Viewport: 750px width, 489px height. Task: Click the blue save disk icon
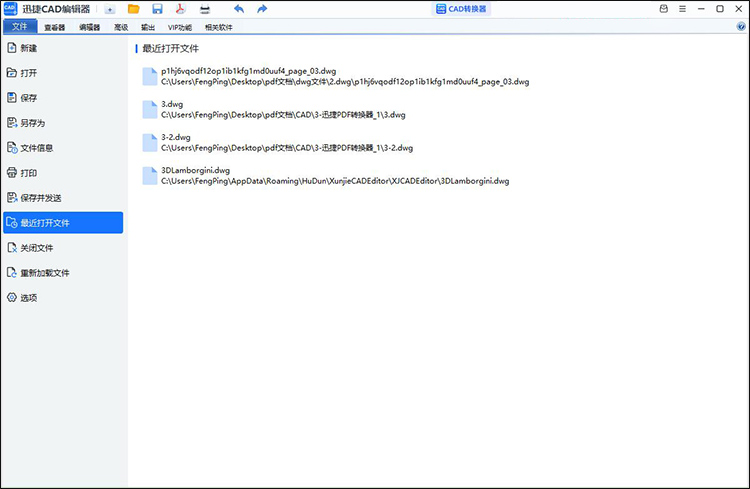pyautogui.click(x=157, y=9)
